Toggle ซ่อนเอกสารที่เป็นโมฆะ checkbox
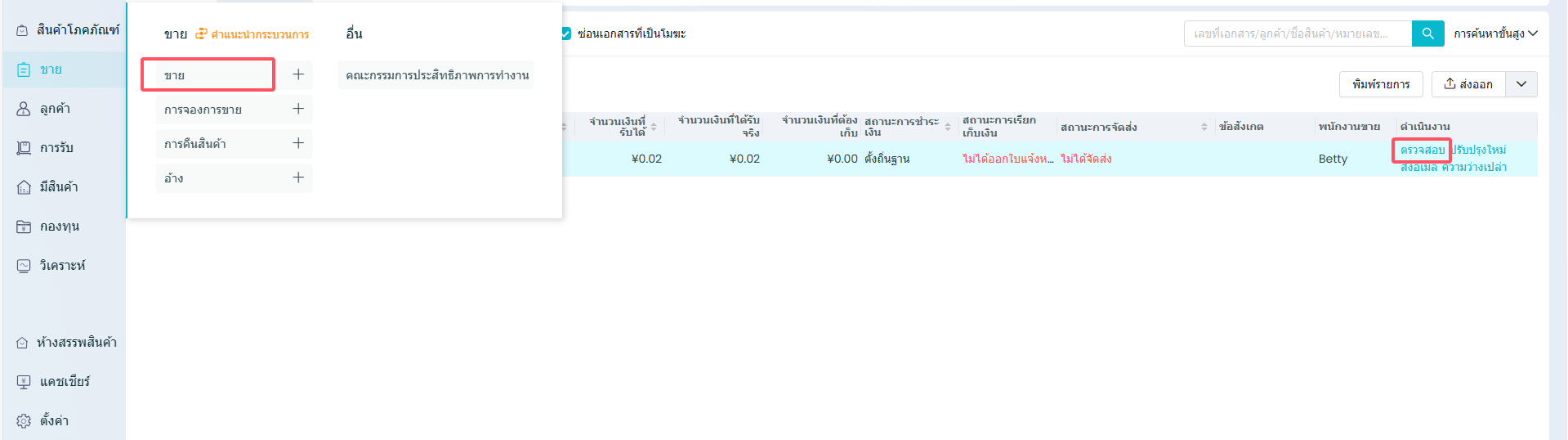Viewport: 1568px width, 440px height. pos(565,34)
